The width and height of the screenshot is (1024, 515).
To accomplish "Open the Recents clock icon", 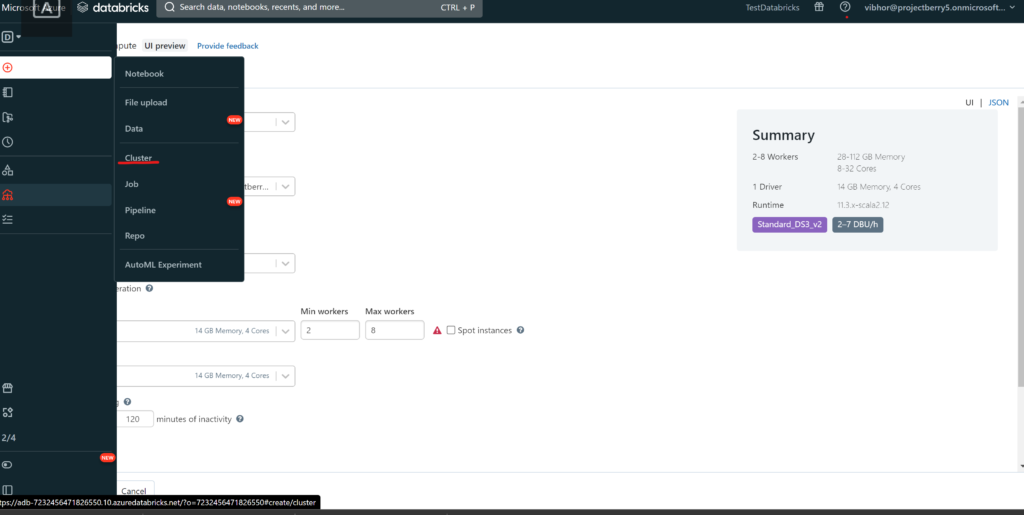I will (8, 142).
